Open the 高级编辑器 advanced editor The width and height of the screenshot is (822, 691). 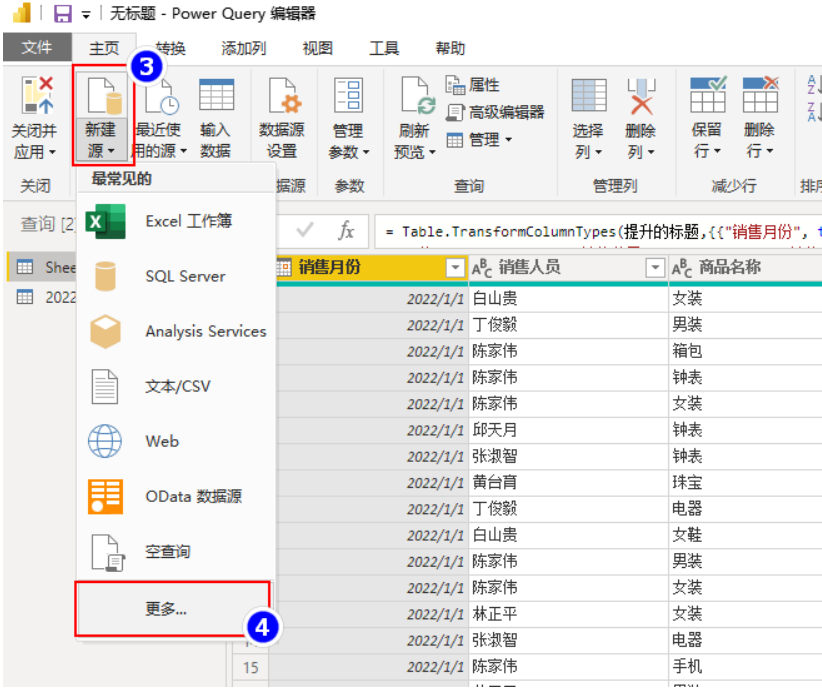495,112
